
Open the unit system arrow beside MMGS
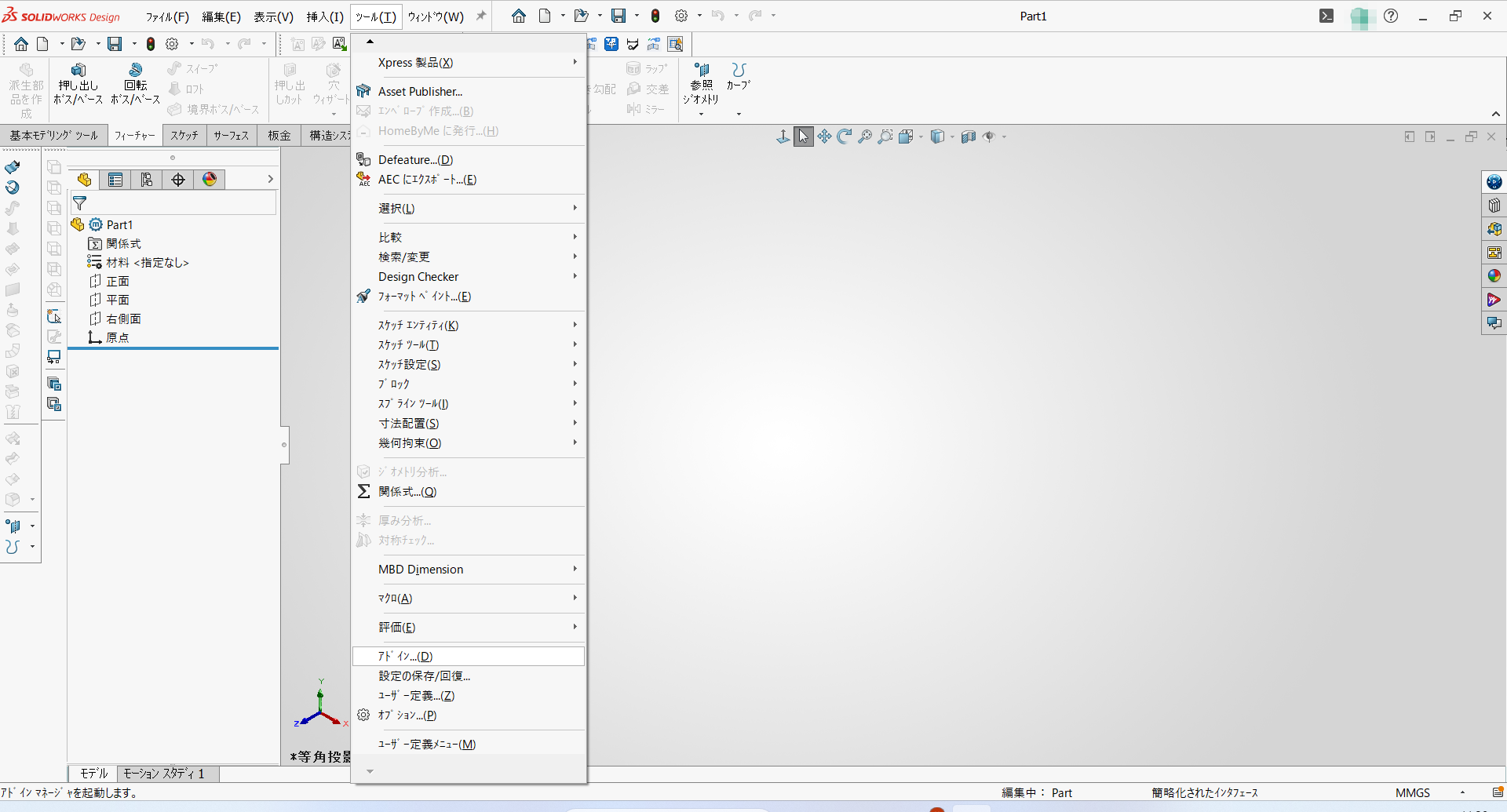[1462, 793]
